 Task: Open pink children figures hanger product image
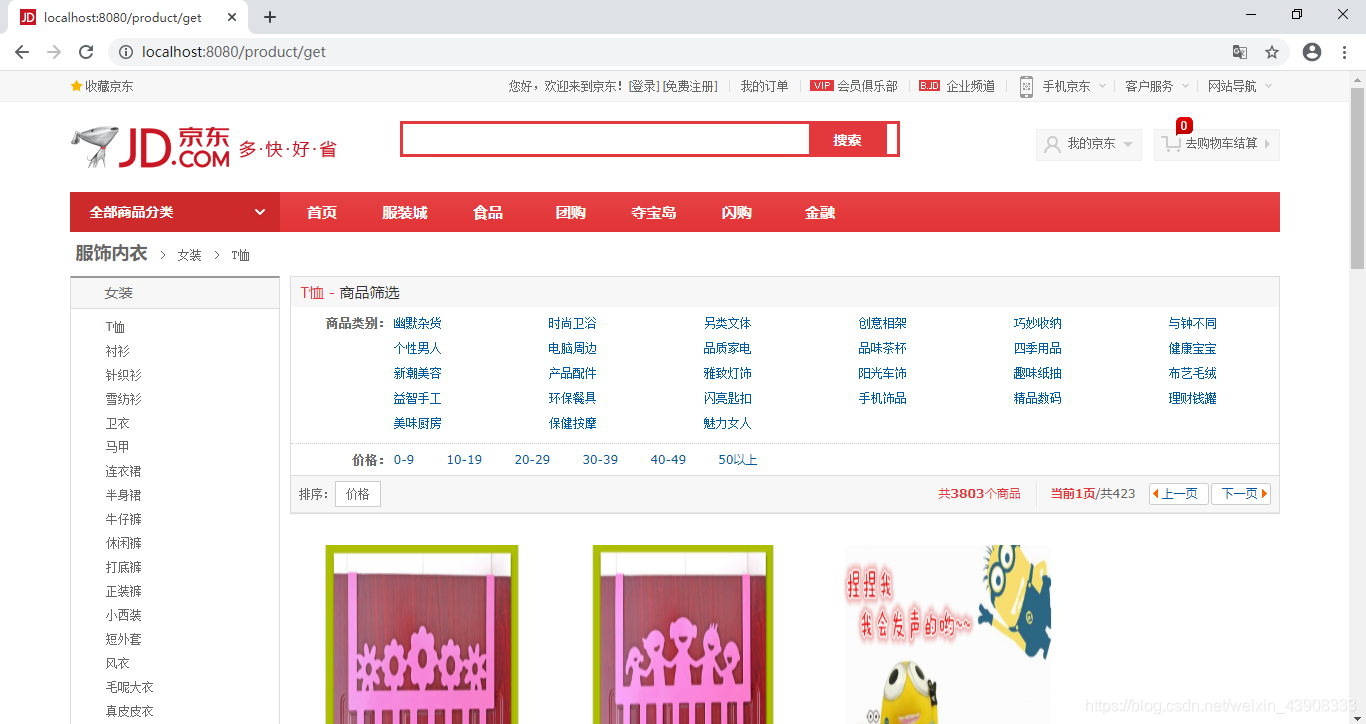pos(683,634)
